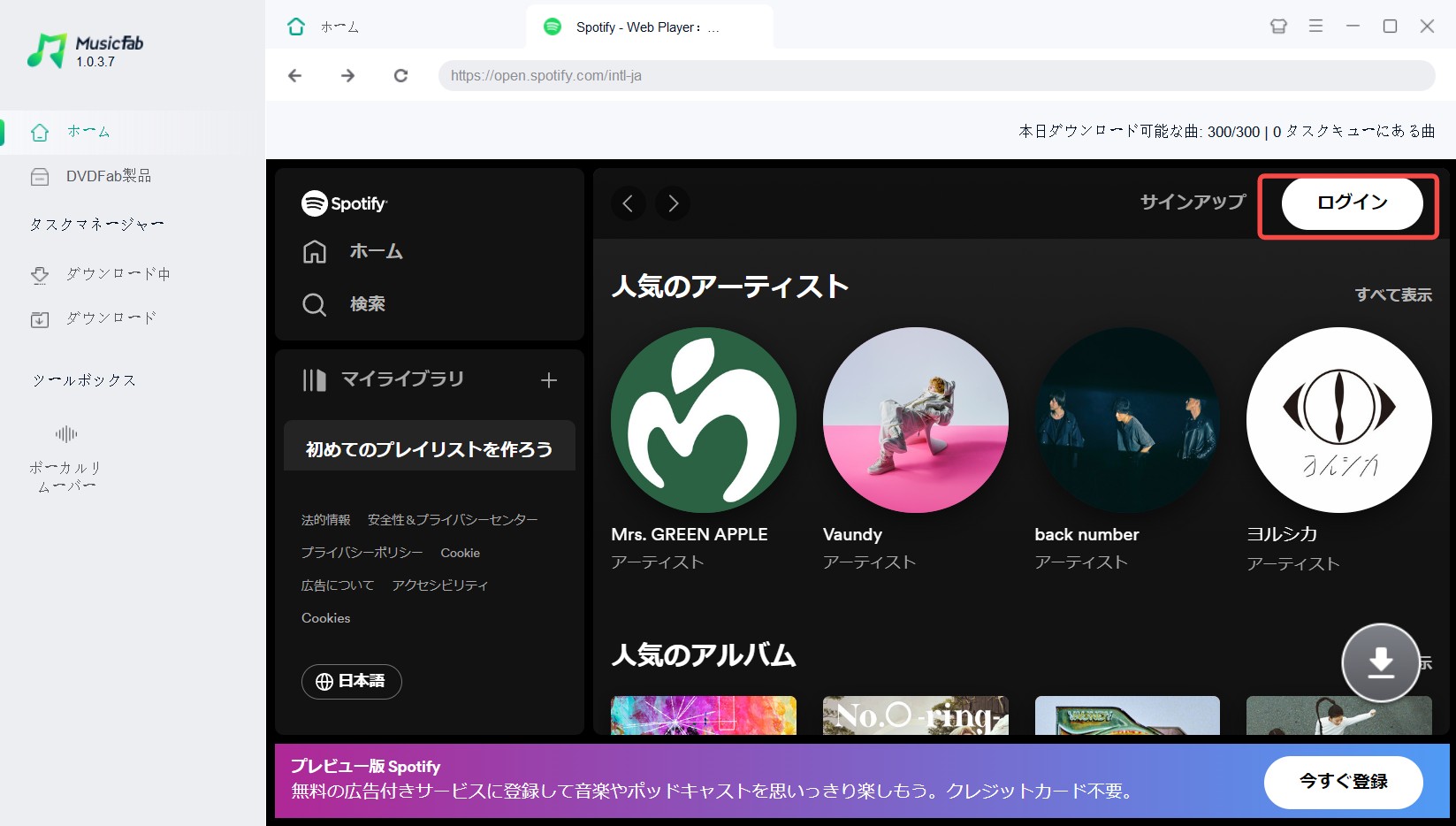Open プライバシーポリシー link
1456x826 pixels.
click(x=362, y=553)
